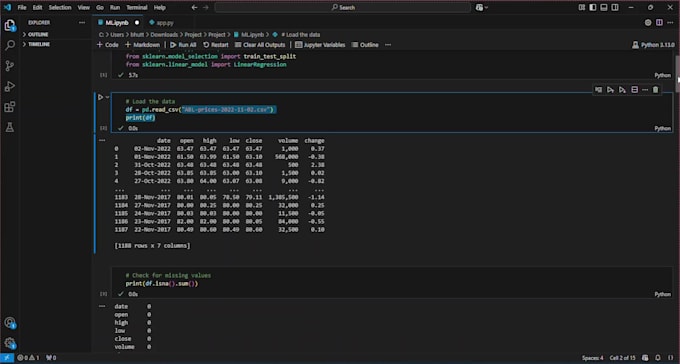680x364 pixels.
Task: Open the Terminal menu
Action: point(137,7)
